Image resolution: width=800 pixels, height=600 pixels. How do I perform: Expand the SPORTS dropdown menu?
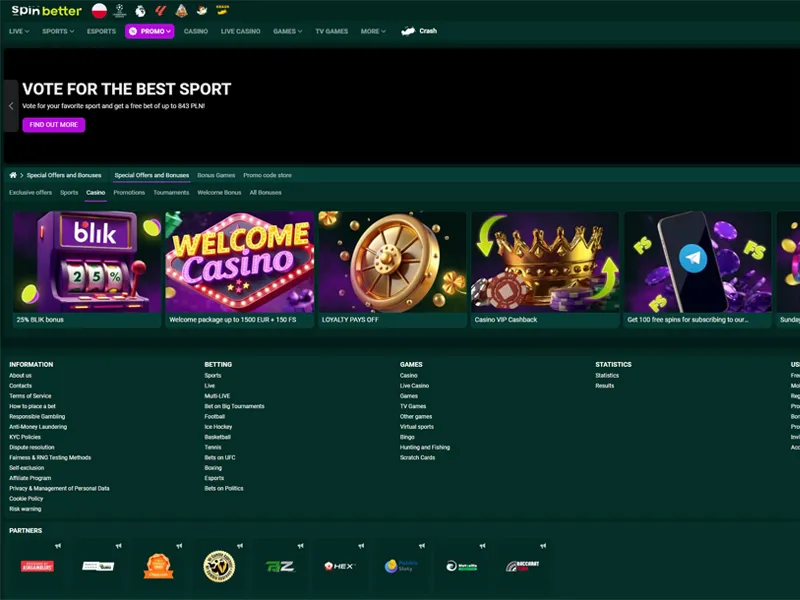click(x=58, y=31)
